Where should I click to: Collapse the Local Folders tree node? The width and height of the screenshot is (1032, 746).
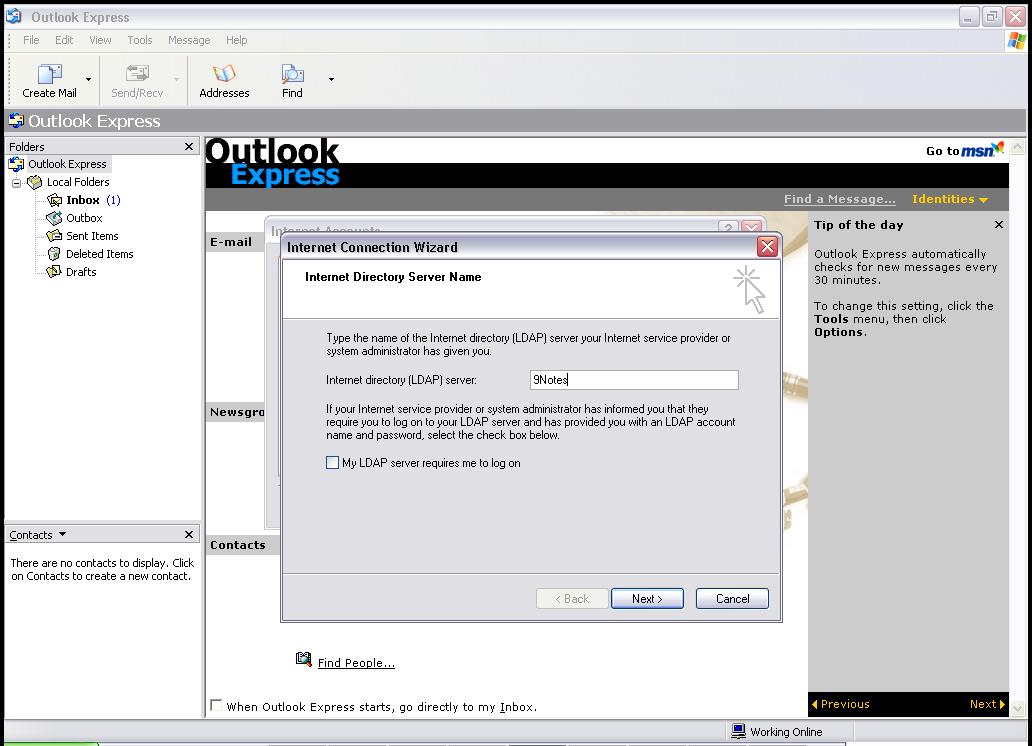tap(16, 182)
